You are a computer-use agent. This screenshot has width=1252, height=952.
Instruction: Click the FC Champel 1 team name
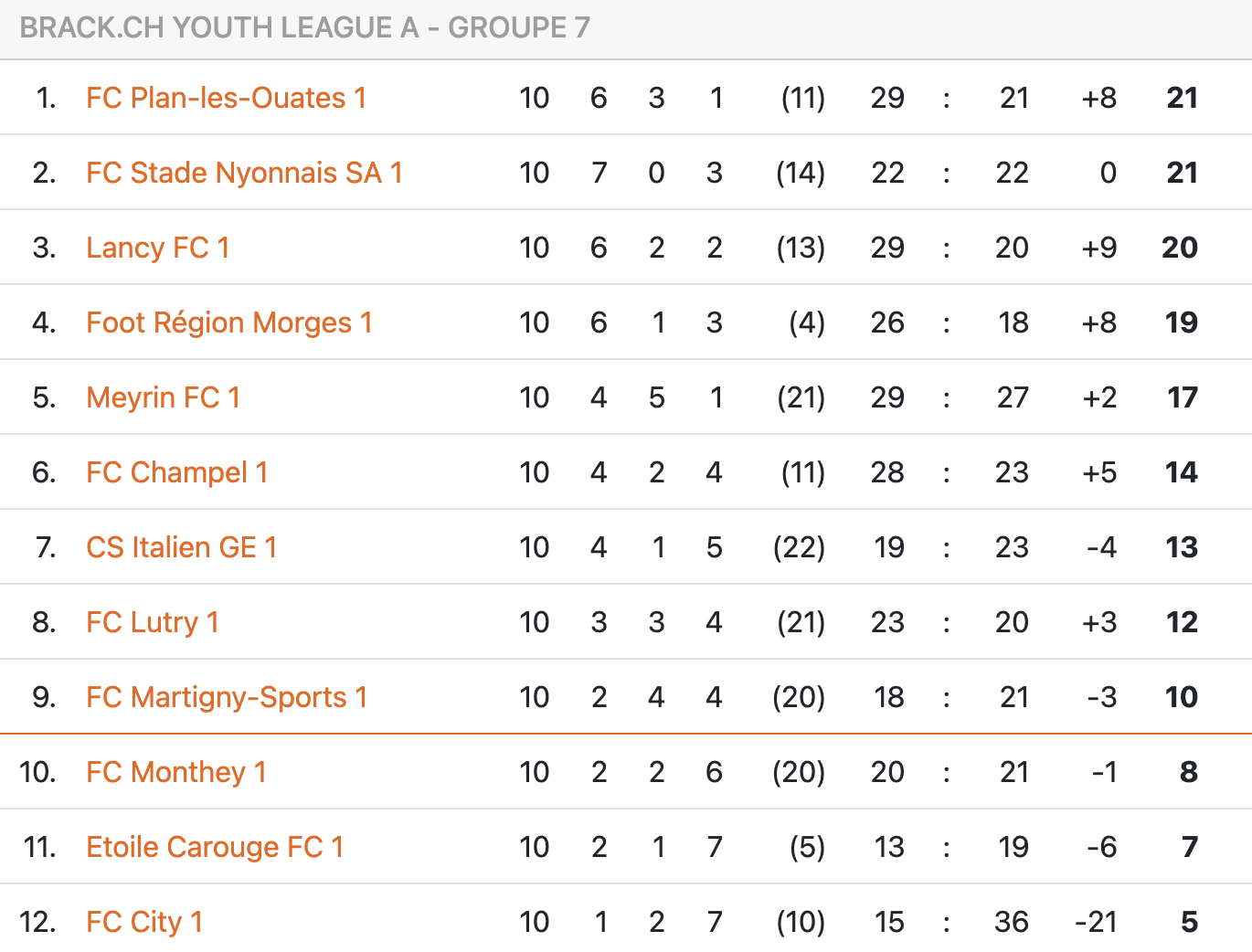pos(176,472)
